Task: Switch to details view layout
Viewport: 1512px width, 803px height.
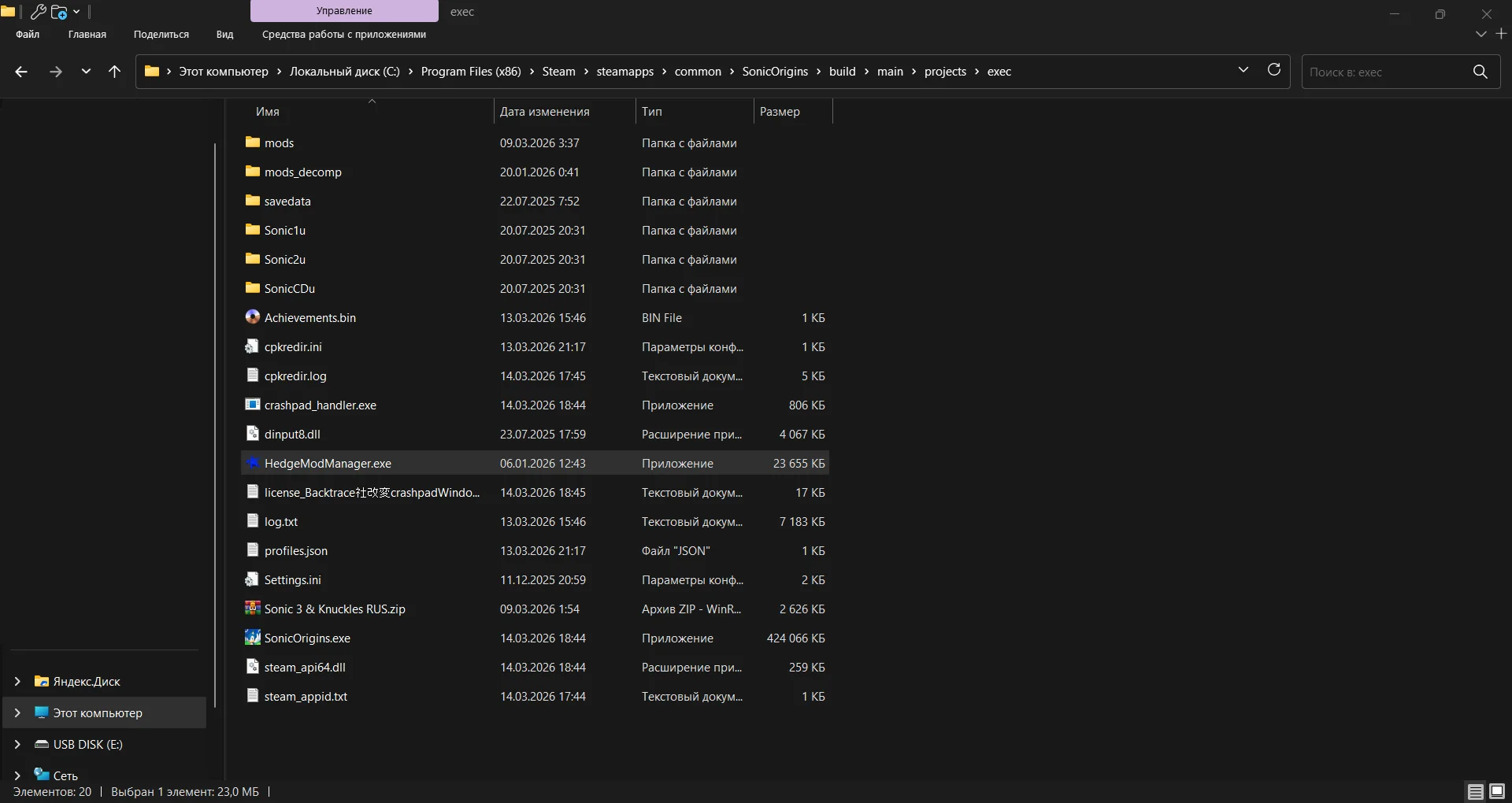Action: tap(1475, 791)
